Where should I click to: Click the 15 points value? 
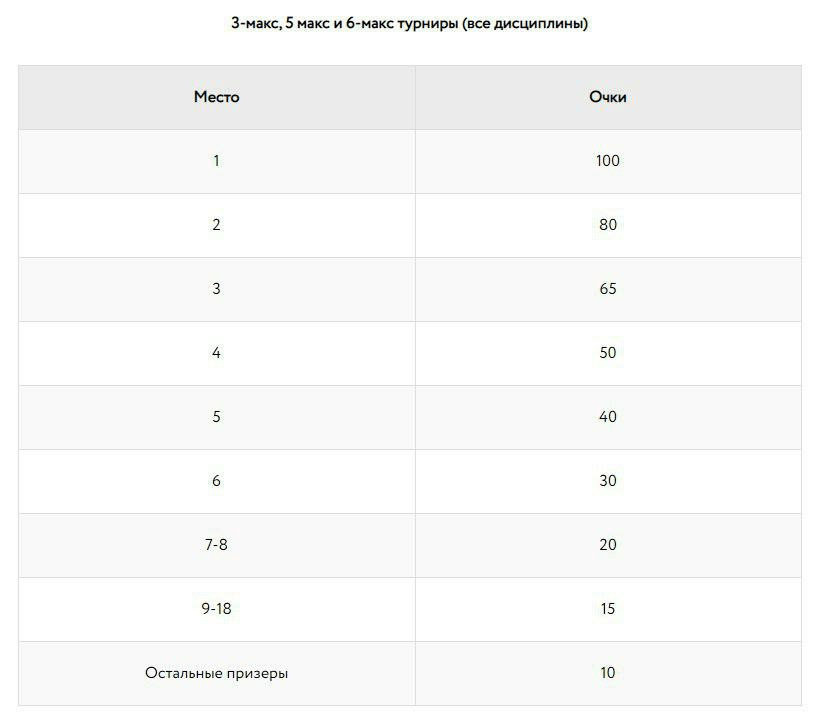tap(608, 609)
